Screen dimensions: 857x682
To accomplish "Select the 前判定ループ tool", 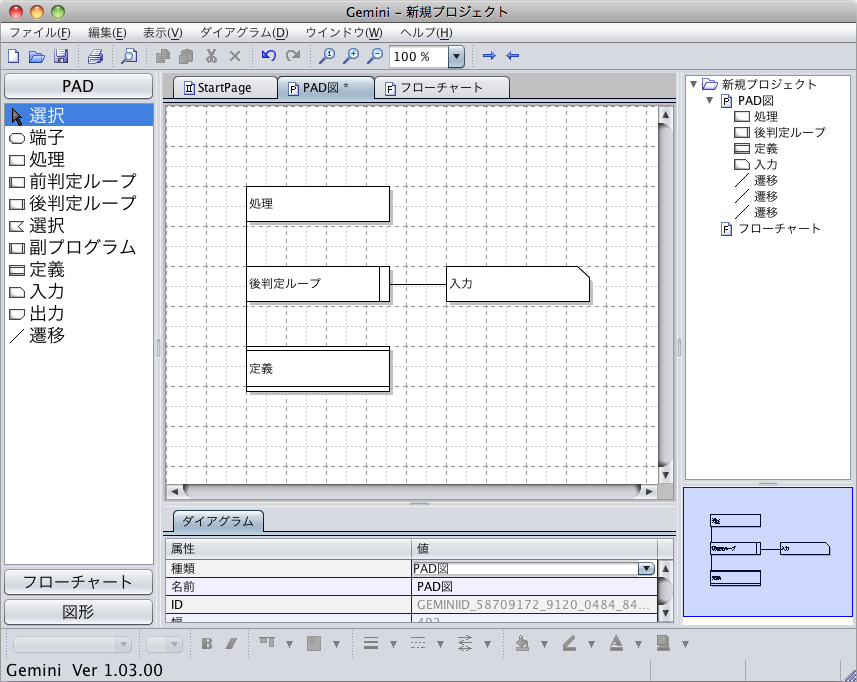I will pos(79,181).
